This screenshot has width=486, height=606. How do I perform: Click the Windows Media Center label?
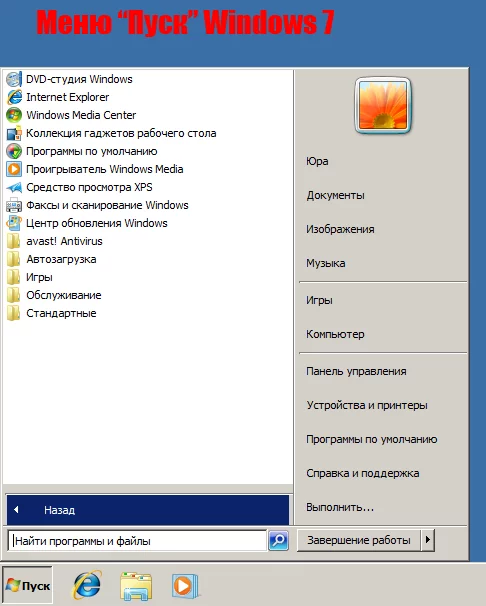click(81, 115)
